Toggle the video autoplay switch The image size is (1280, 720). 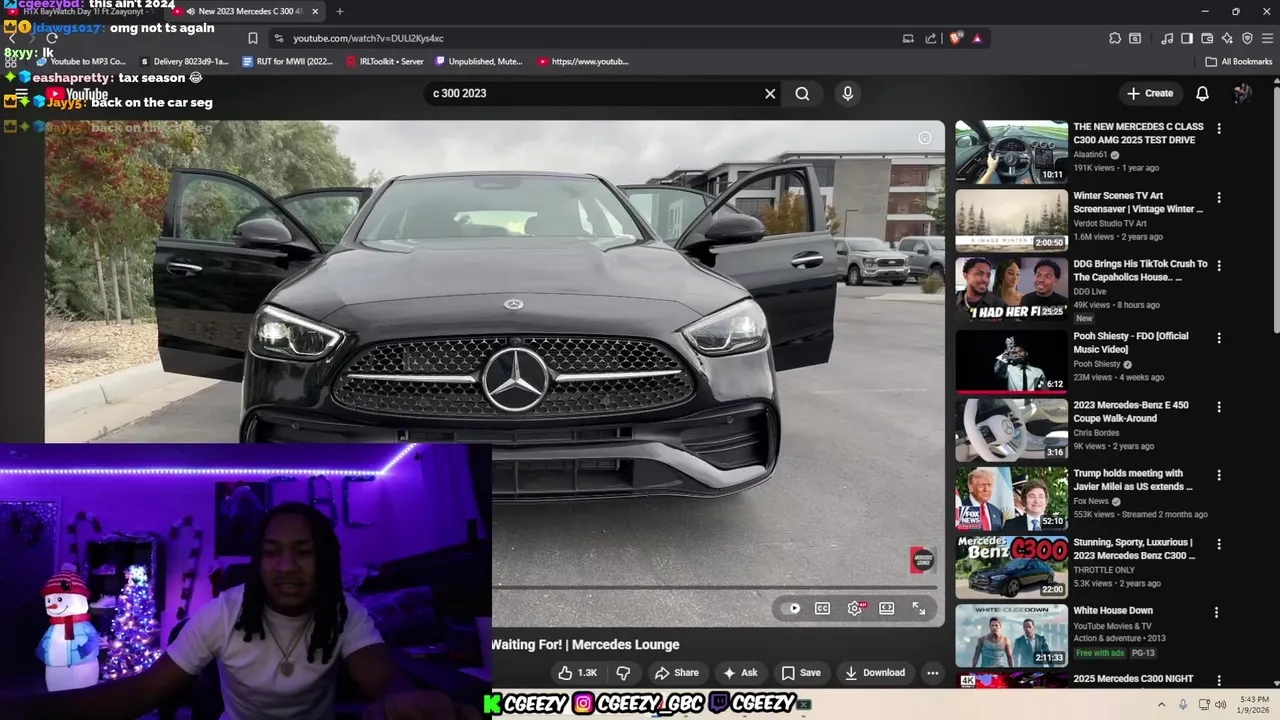click(792, 608)
